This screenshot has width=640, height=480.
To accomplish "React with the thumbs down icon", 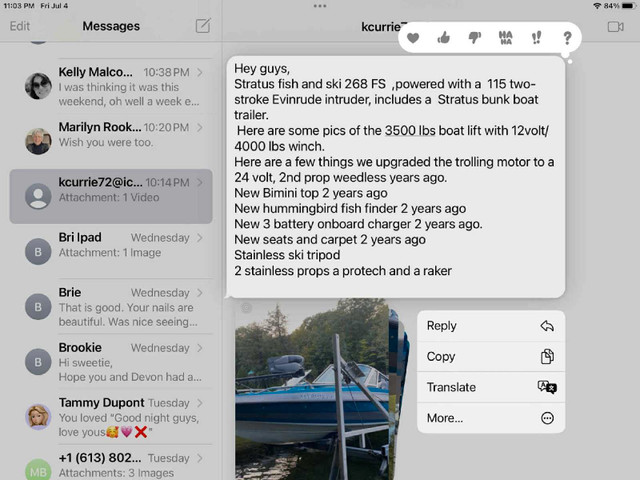I will pyautogui.click(x=475, y=38).
